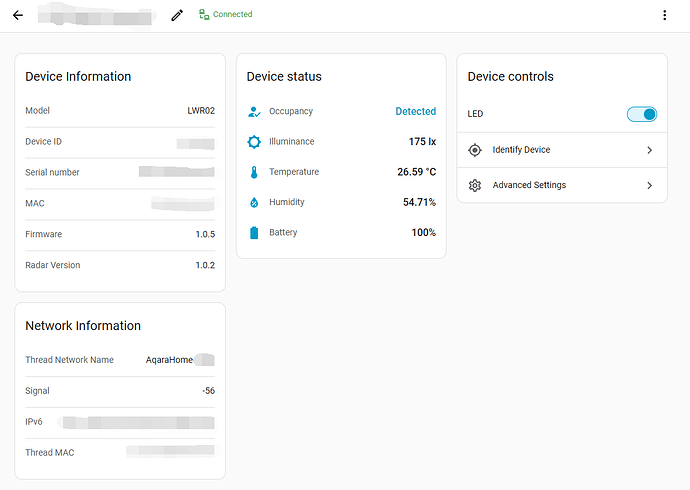Click the Occupancy person icon
Viewport: 690px width, 490px height.
coord(254,112)
